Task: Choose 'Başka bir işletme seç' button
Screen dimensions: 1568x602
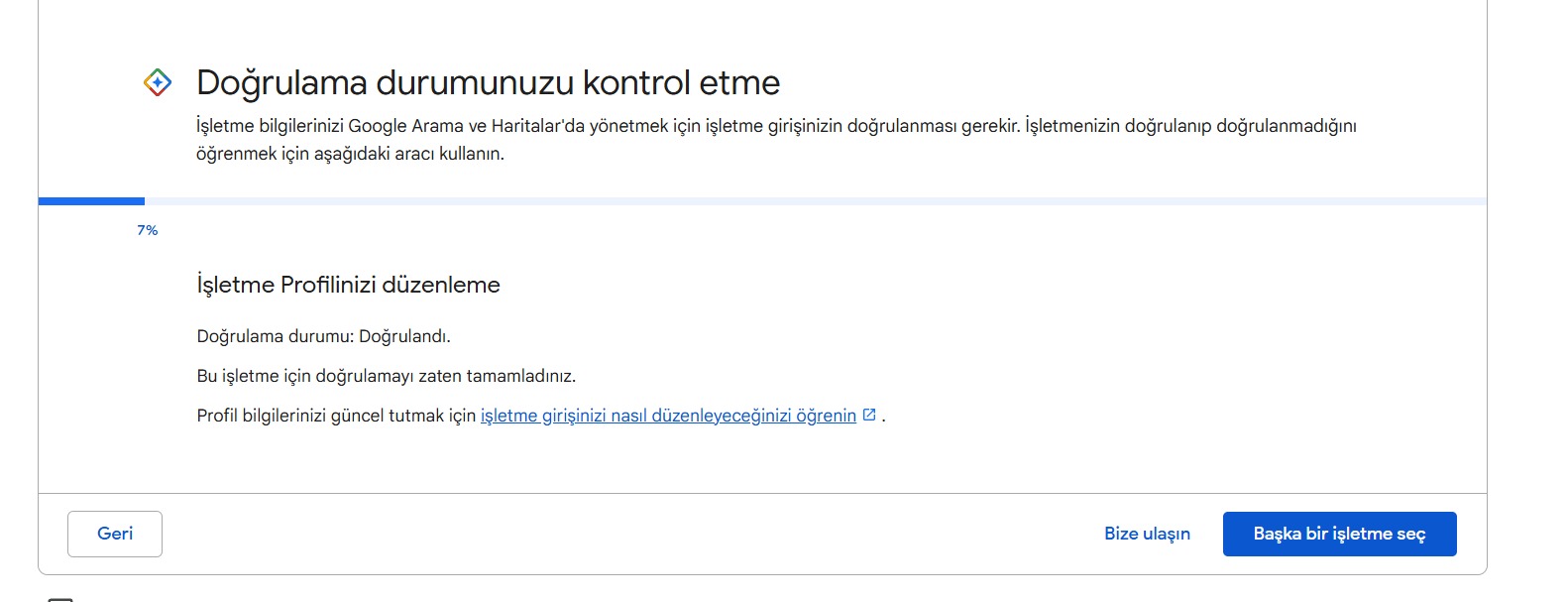Action: pyautogui.click(x=1339, y=534)
